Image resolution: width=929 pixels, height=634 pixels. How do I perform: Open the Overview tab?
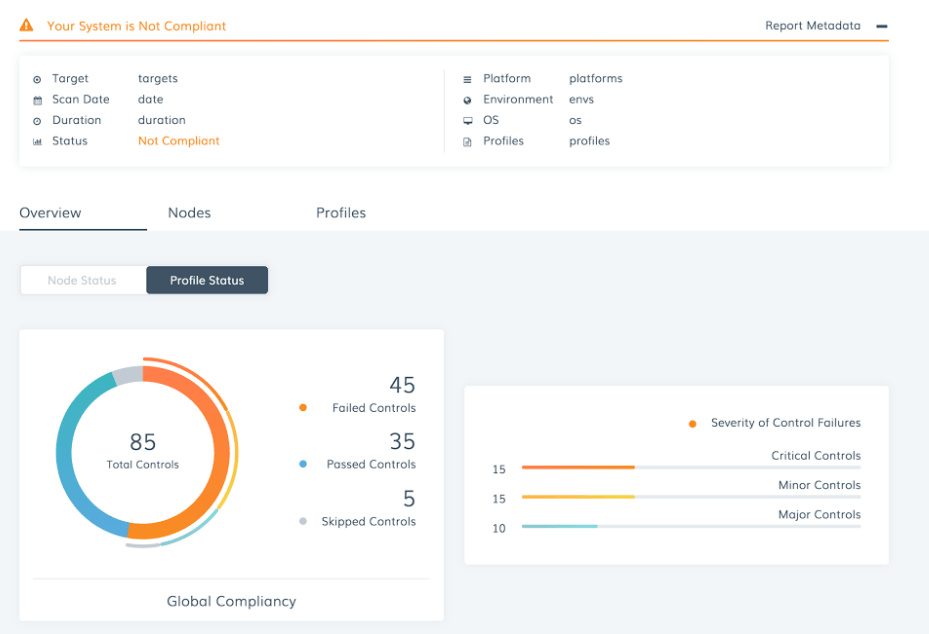pos(50,213)
